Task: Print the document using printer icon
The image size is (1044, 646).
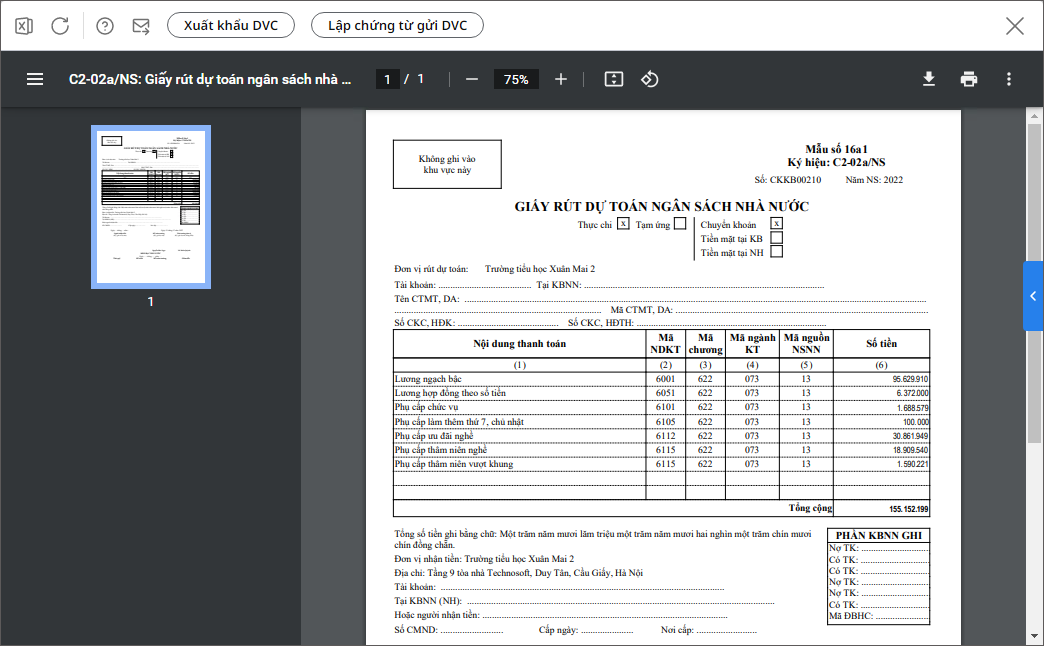Action: [x=969, y=79]
